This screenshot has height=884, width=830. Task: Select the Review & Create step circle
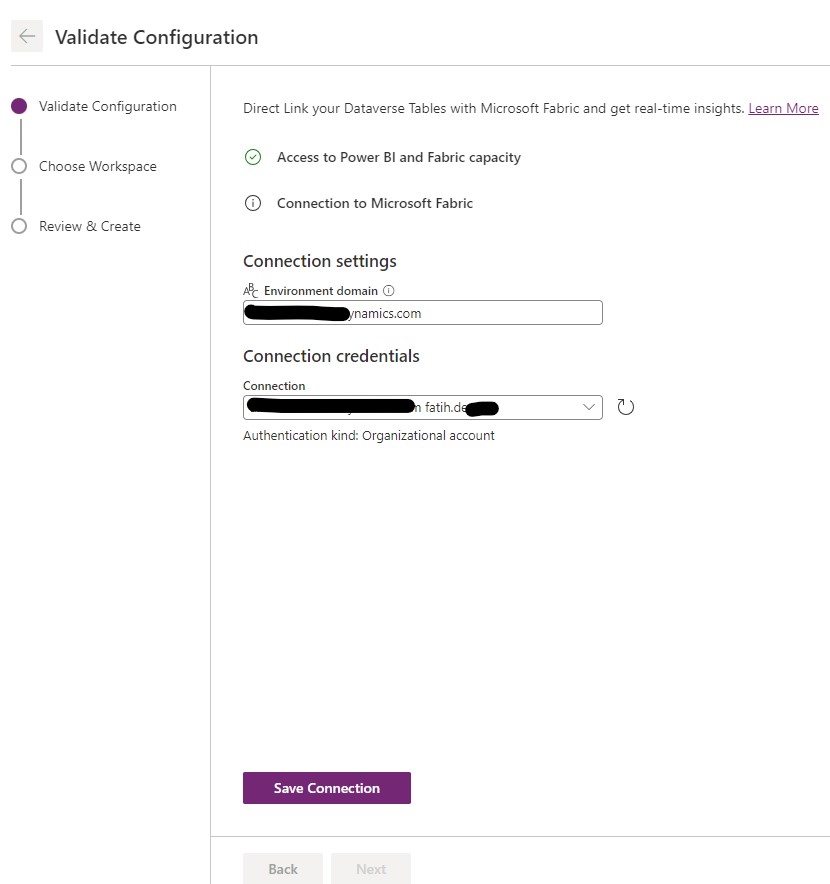pos(19,226)
